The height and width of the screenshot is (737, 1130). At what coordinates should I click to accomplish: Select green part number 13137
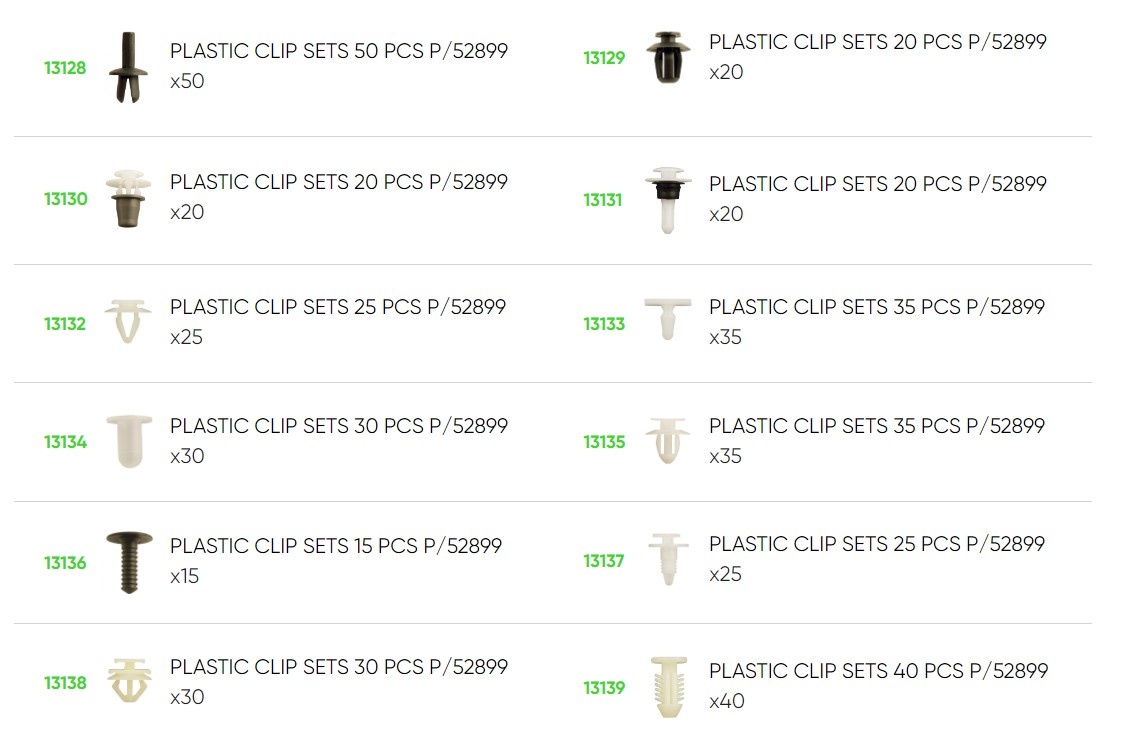(604, 561)
